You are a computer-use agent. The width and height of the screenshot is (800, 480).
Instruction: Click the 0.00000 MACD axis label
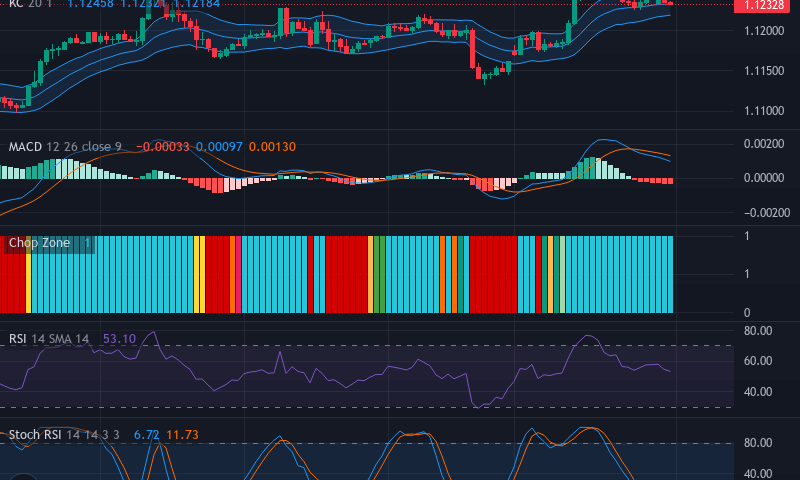pos(764,178)
